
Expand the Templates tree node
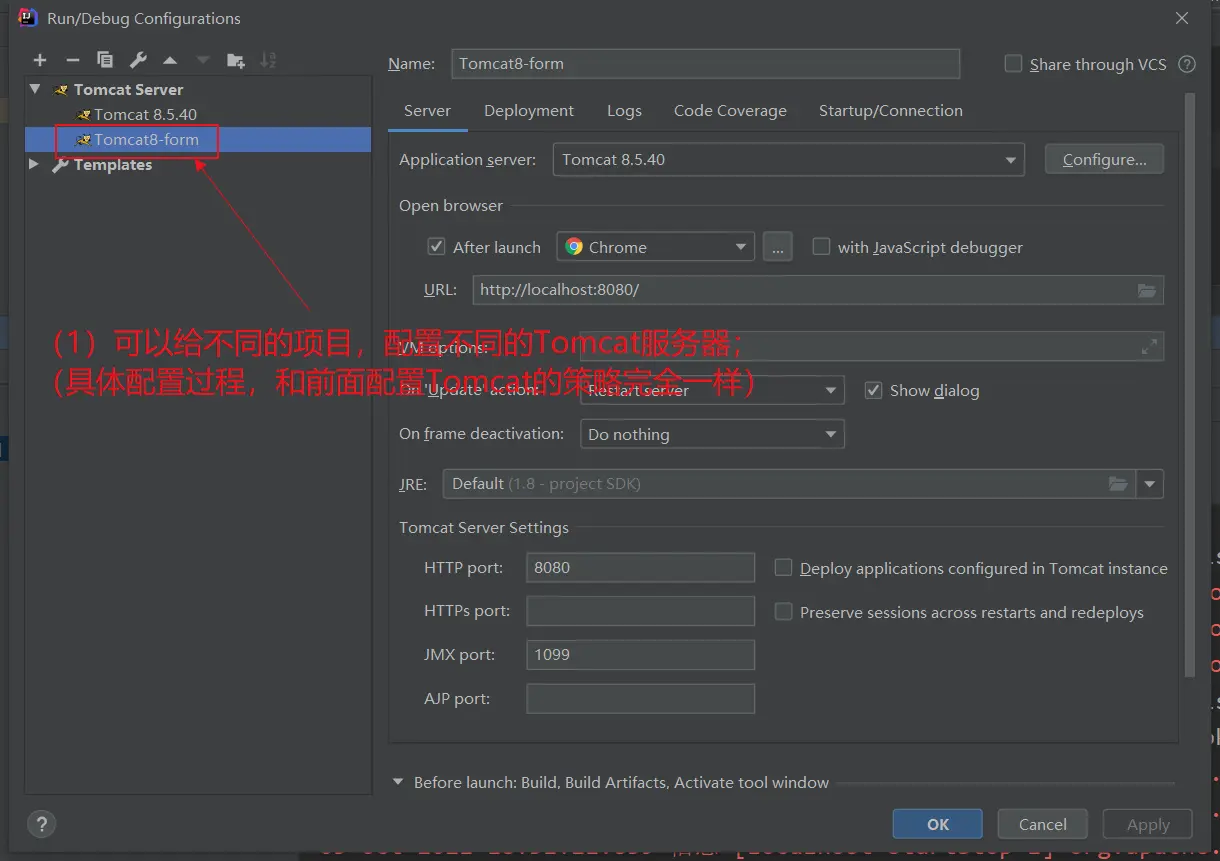pos(34,164)
